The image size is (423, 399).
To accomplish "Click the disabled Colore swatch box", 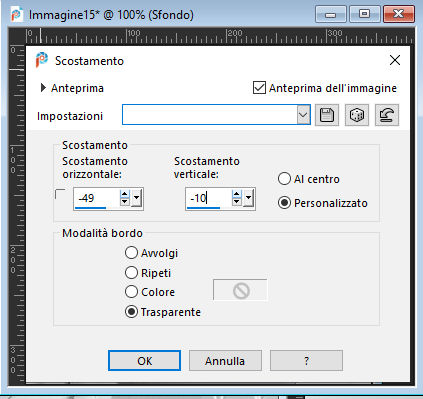I will click(x=240, y=290).
